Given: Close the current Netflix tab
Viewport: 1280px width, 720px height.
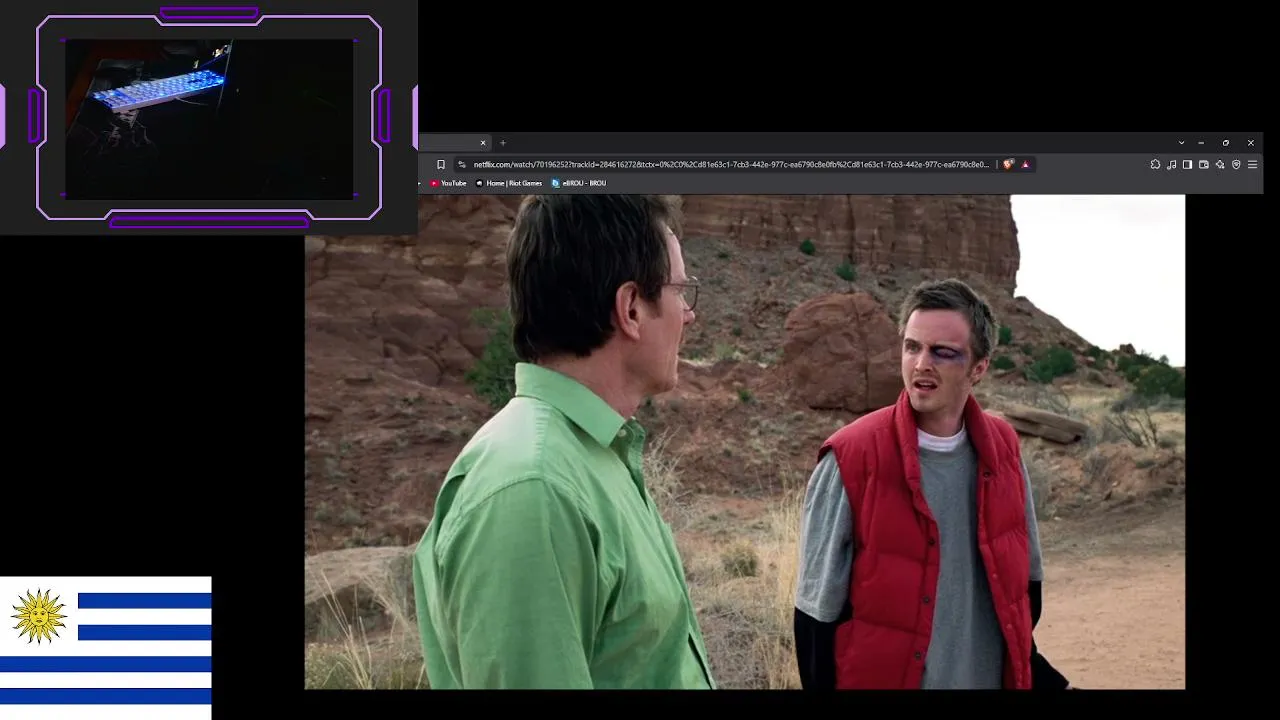Looking at the screenshot, I should pos(483,143).
